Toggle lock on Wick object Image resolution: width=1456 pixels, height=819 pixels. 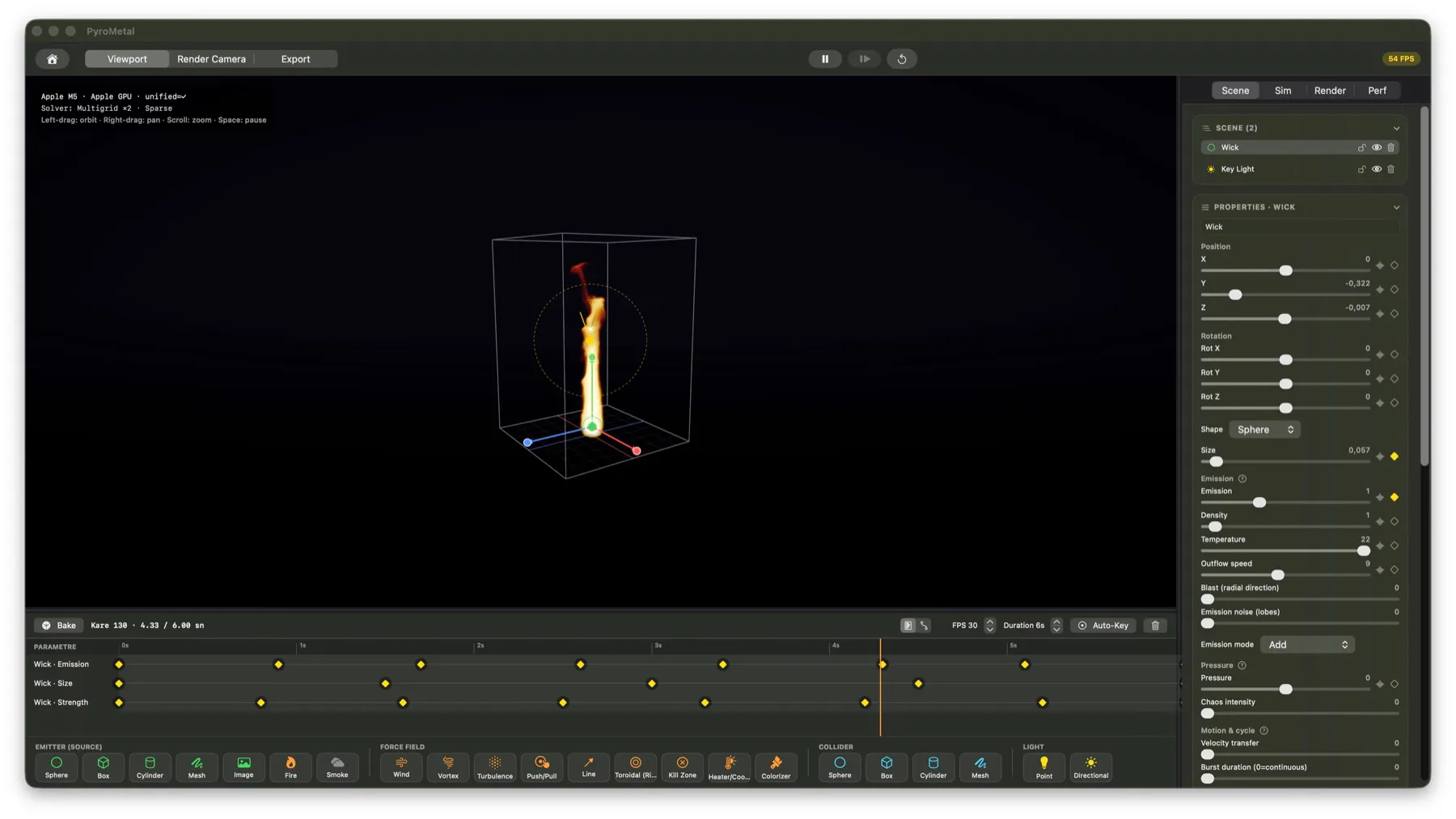point(1362,147)
